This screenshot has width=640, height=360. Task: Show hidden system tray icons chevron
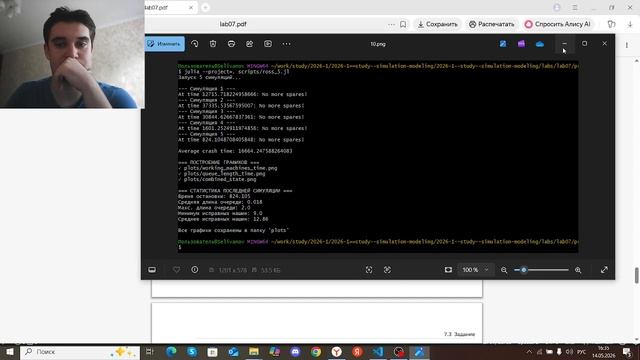pos(529,351)
